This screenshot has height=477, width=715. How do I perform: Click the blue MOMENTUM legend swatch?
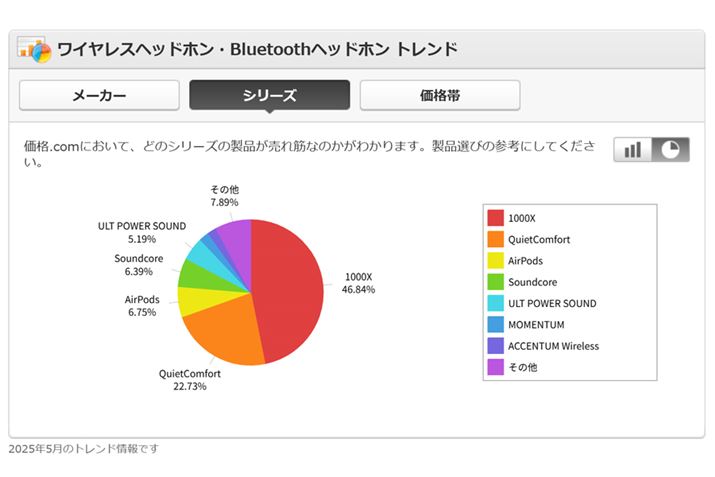[x=495, y=325]
